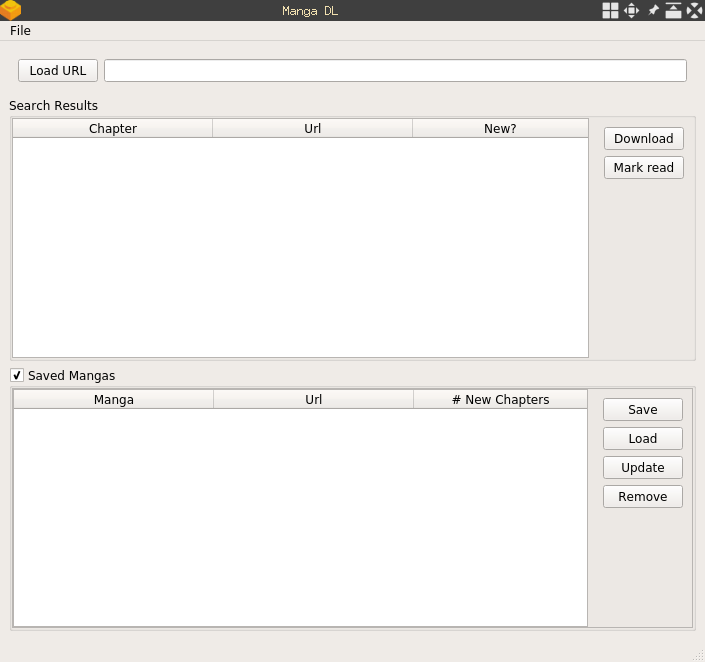Viewport: 705px width, 662px height.
Task: Click the Mark read button
Action: point(643,168)
